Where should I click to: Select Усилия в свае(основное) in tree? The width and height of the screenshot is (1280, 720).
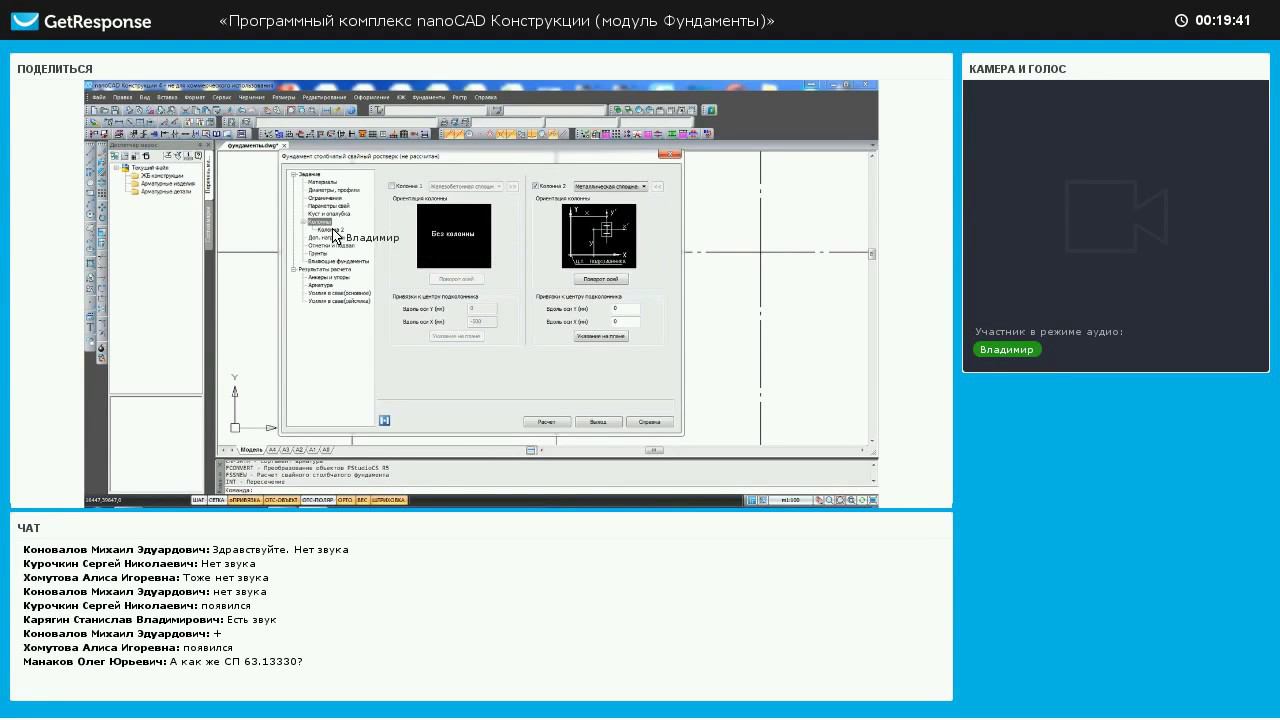tap(340, 293)
